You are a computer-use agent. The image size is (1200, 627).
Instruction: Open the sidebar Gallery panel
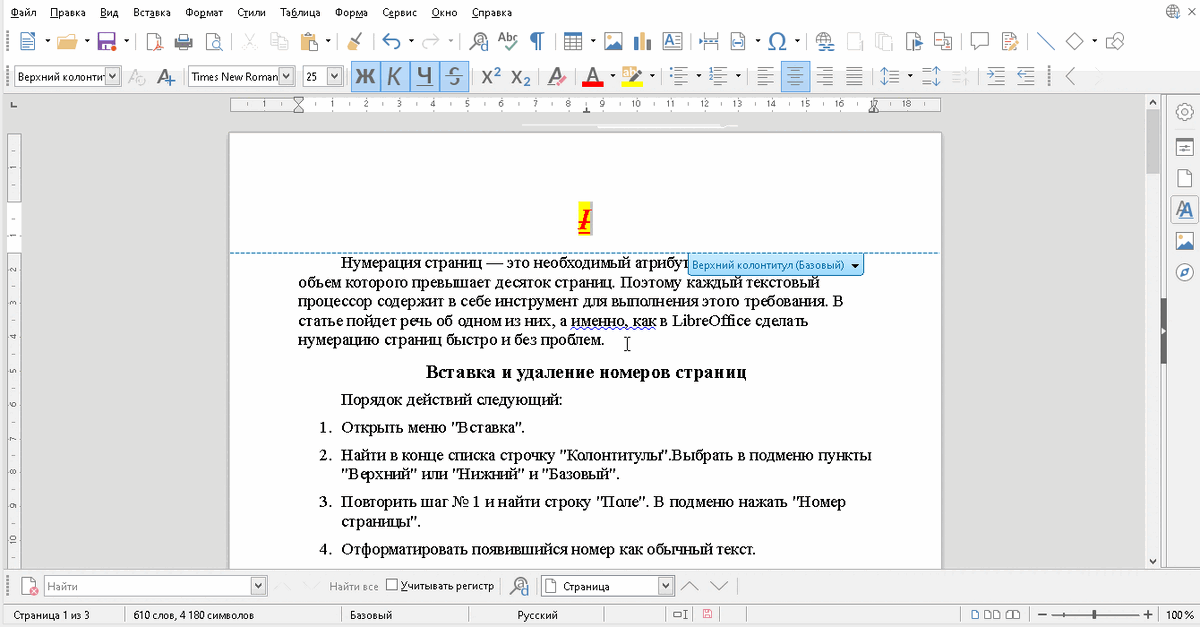[1185, 241]
